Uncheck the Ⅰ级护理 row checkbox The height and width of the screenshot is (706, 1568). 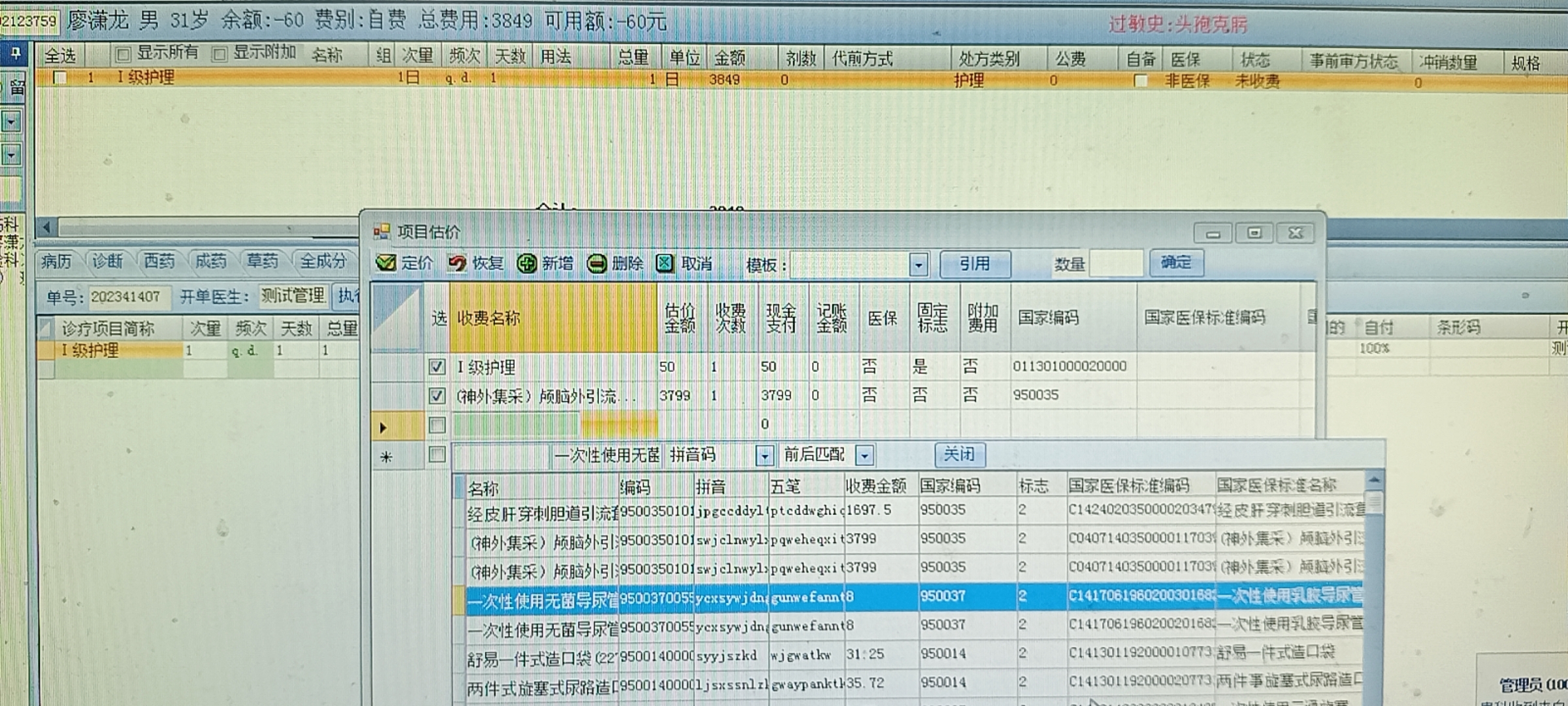[437, 367]
